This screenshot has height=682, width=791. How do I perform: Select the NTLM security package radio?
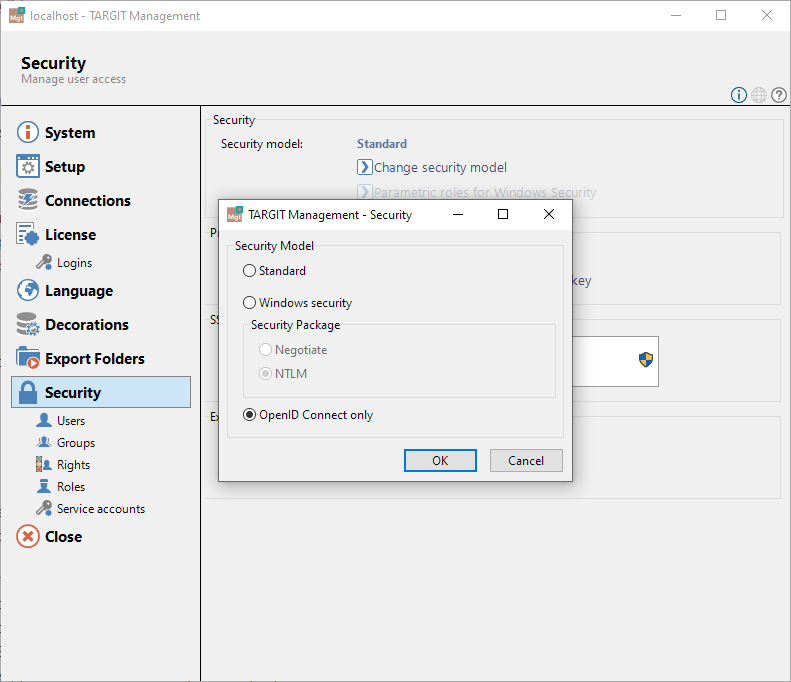click(x=265, y=374)
